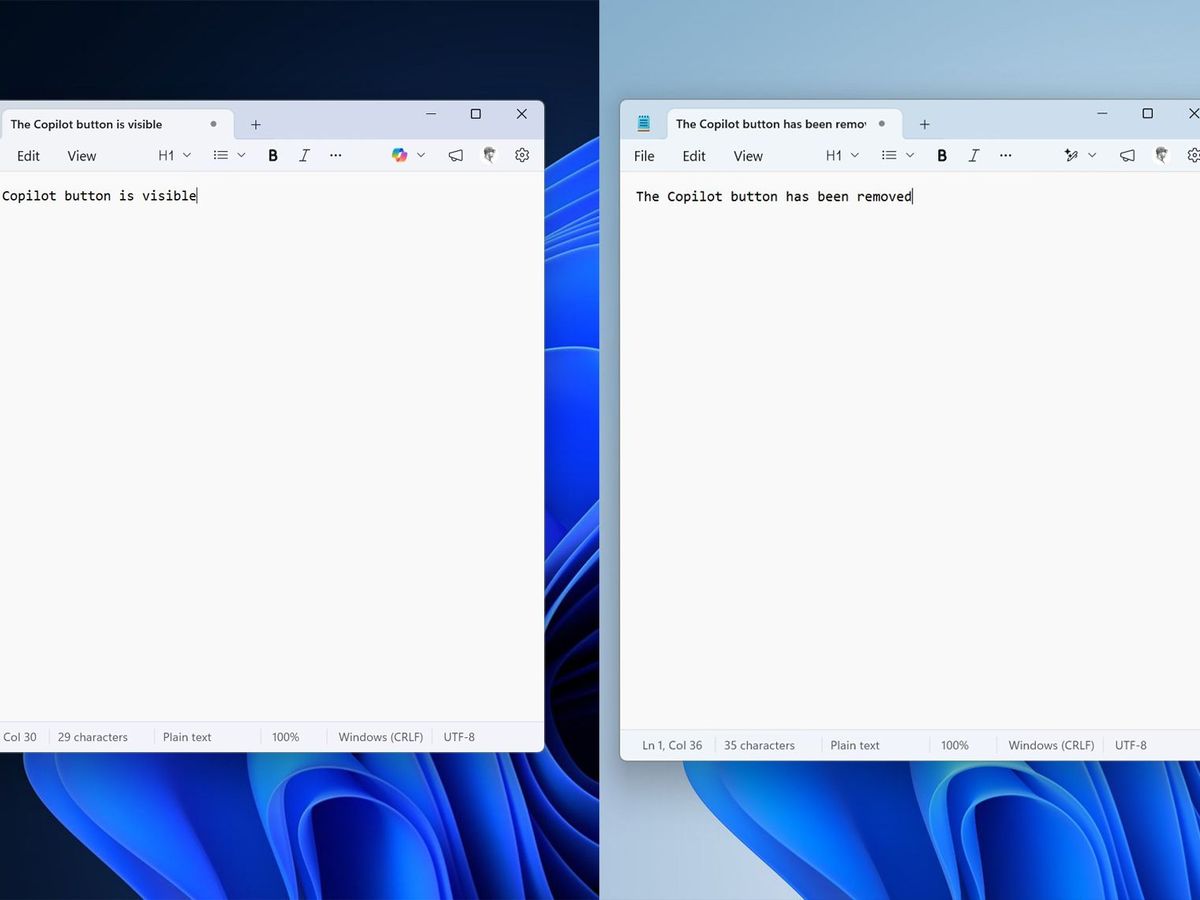Expand list style chevron in 'is visible' window
The height and width of the screenshot is (900, 1200).
(241, 155)
